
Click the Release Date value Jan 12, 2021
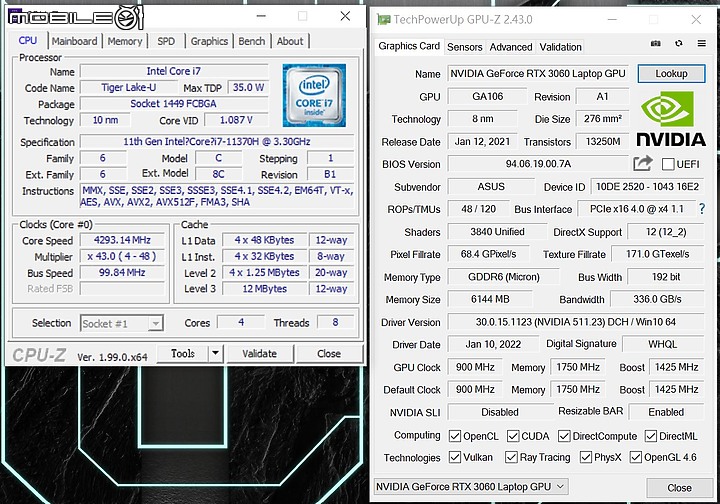pos(482,141)
